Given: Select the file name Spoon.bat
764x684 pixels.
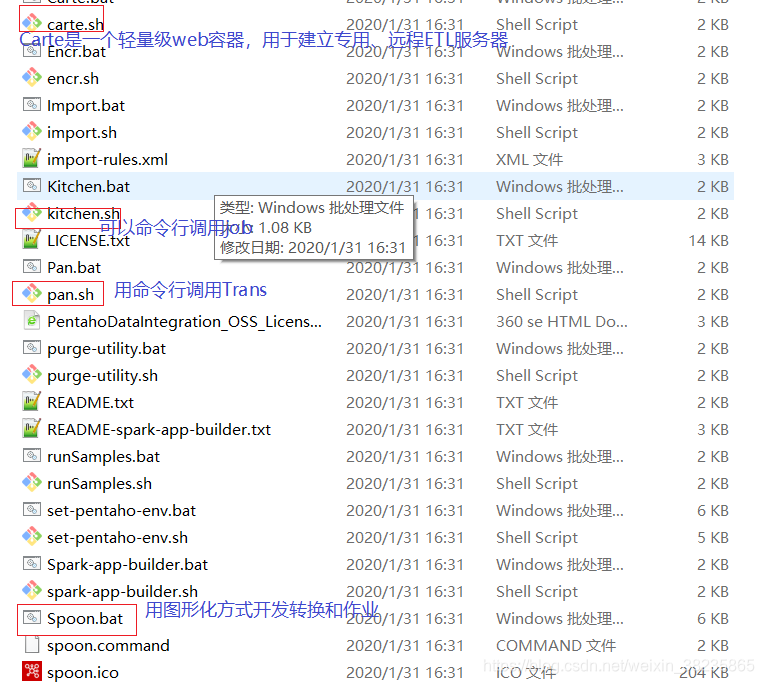Looking at the screenshot, I should [x=85, y=619].
